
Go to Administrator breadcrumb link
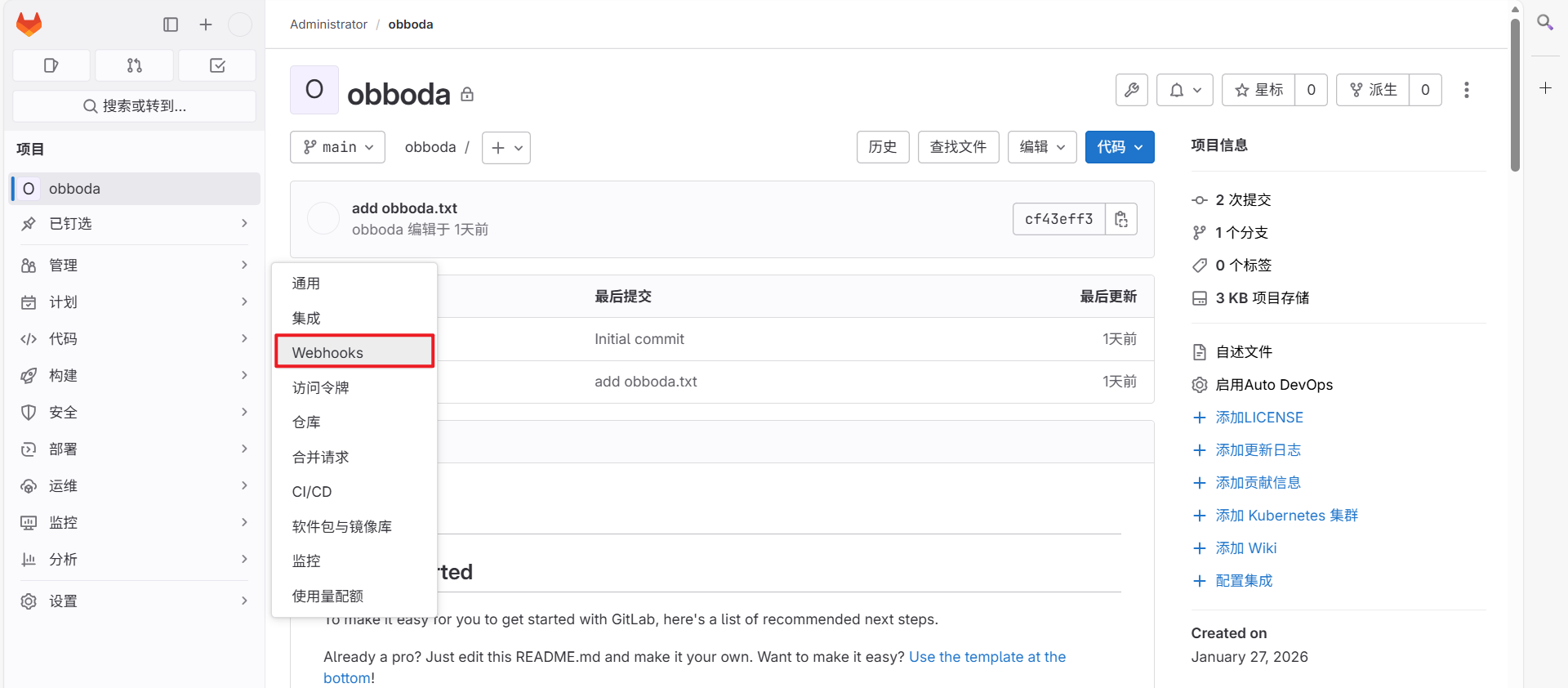tap(328, 25)
